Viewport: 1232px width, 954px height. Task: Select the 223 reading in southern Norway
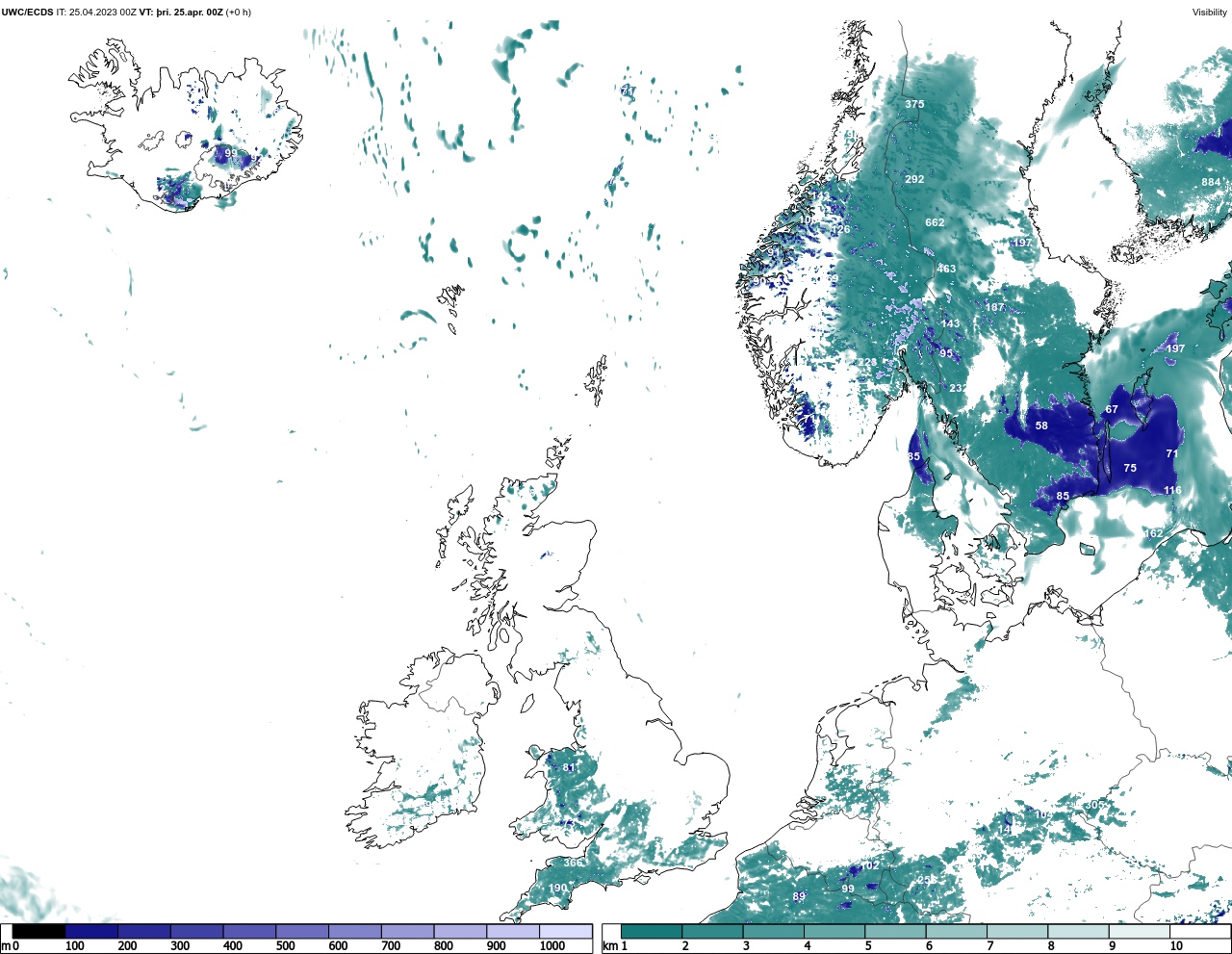(867, 362)
